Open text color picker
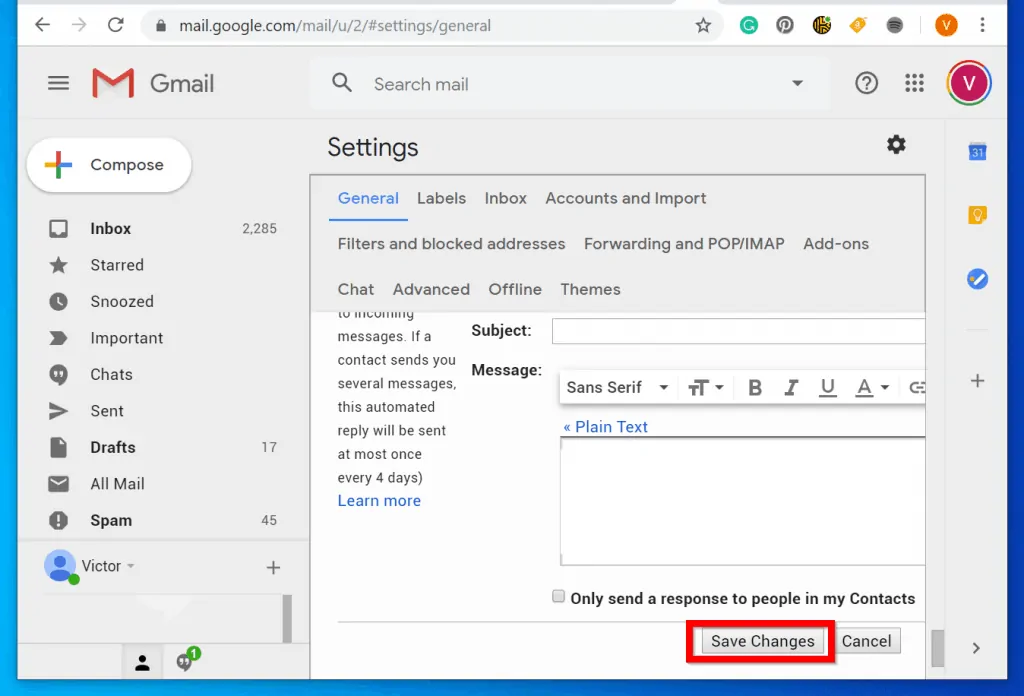 tap(871, 388)
